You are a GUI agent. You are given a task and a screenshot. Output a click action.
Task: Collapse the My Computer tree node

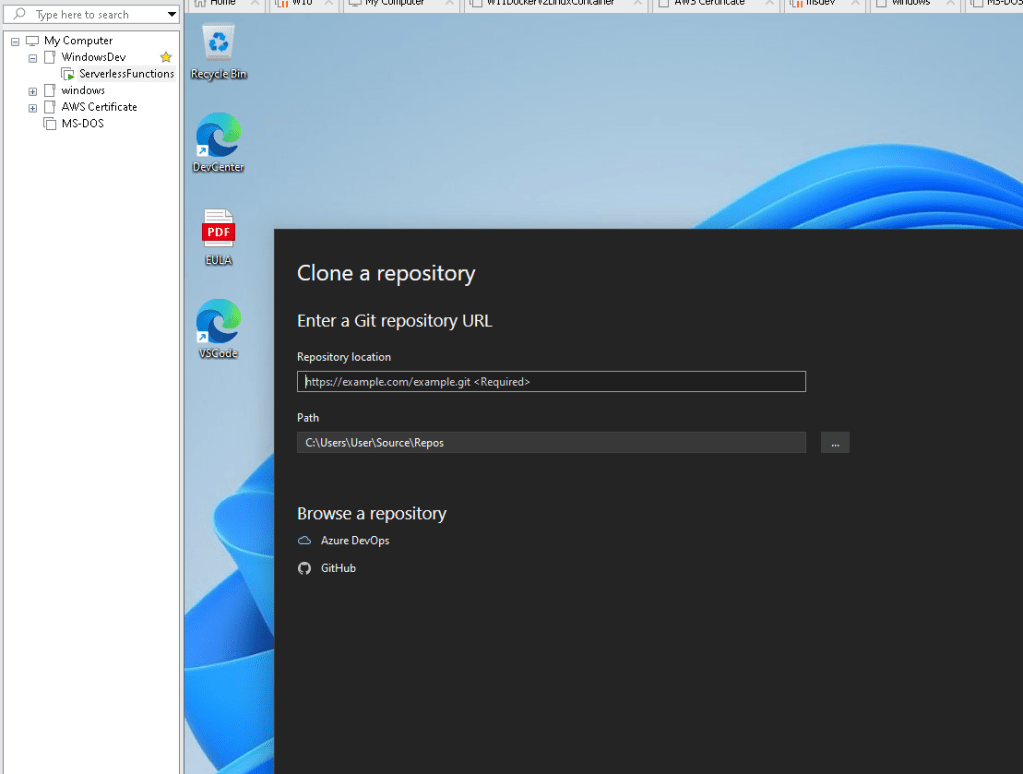(15, 41)
